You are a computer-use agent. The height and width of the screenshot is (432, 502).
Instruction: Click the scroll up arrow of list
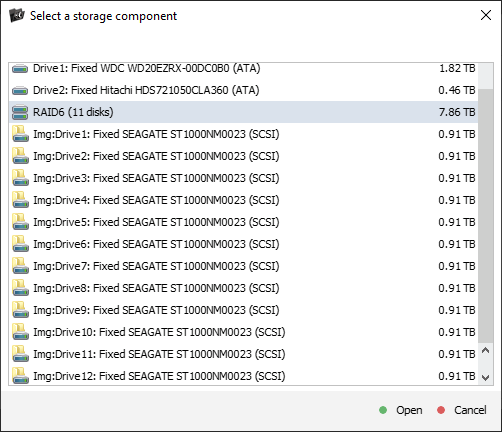coord(486,350)
